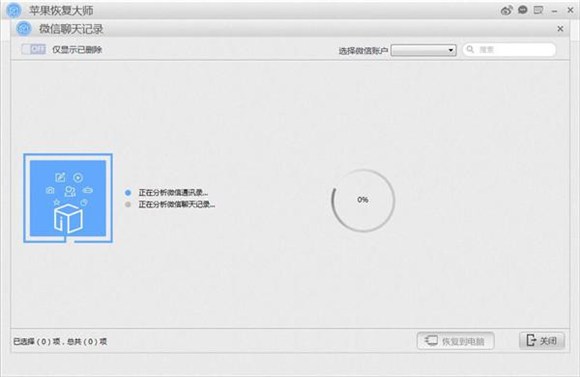
Task: Click the 苹果恢复大师 app logo icon
Action: pyautogui.click(x=14, y=10)
